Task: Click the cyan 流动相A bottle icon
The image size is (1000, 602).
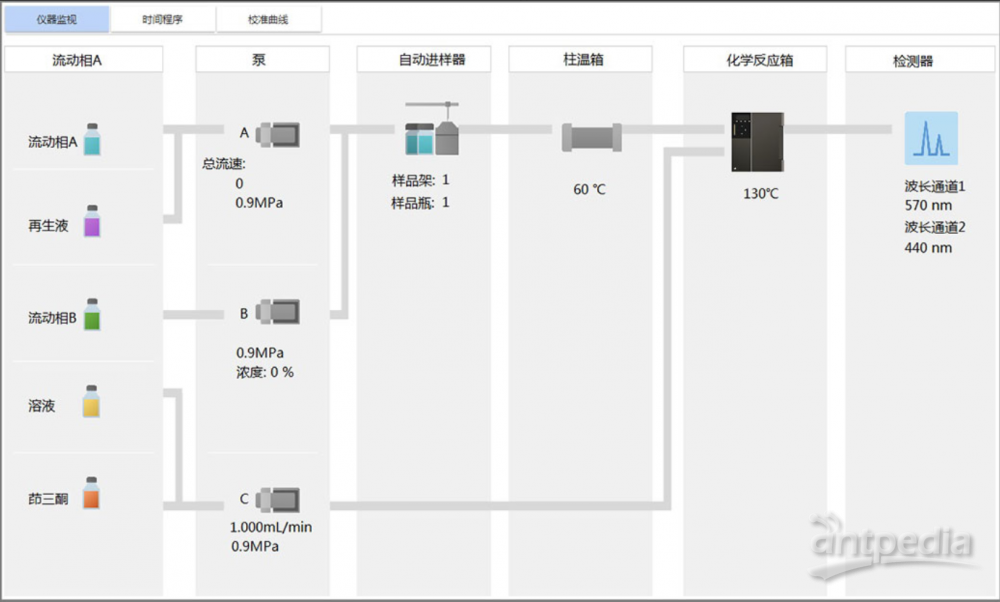Action: pos(92,140)
